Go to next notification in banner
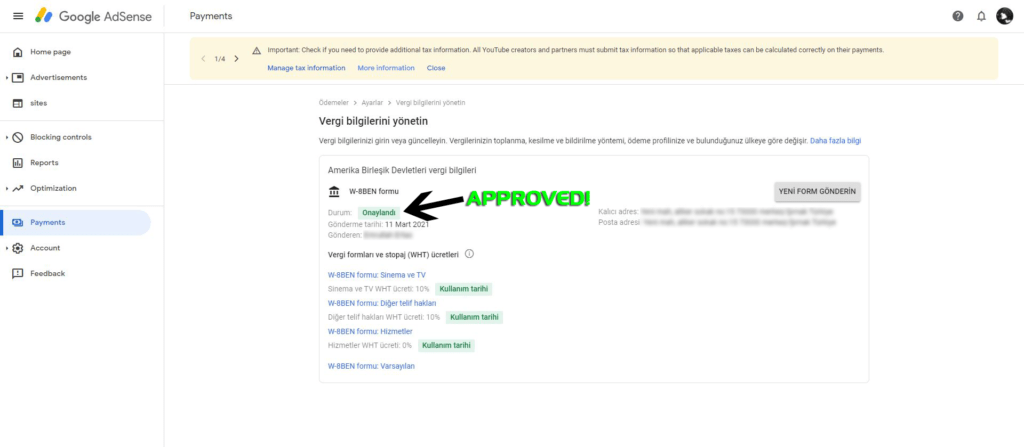Image resolution: width=1024 pixels, height=447 pixels. (236, 58)
